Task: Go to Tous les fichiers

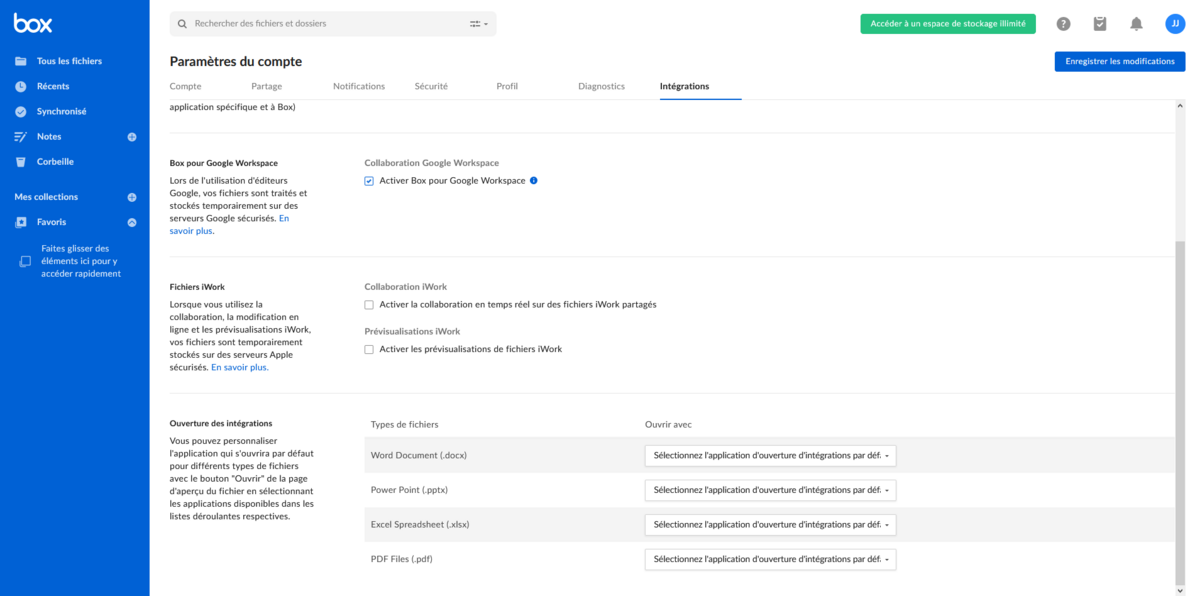Action: [69, 61]
